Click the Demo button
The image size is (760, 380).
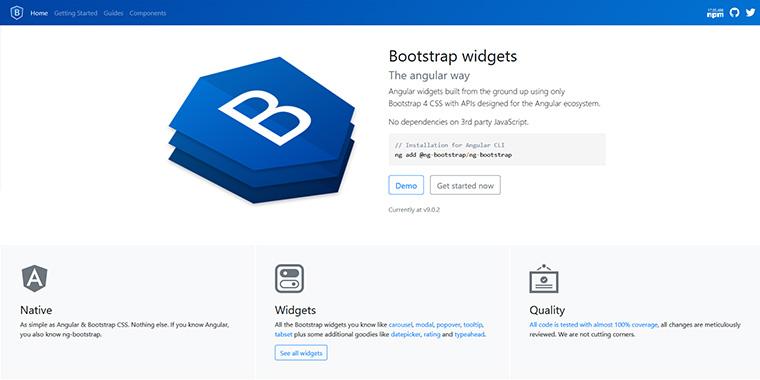(x=406, y=185)
